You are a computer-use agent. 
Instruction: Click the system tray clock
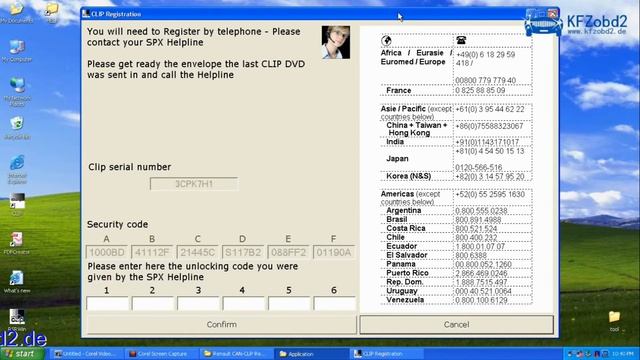(x=622, y=354)
